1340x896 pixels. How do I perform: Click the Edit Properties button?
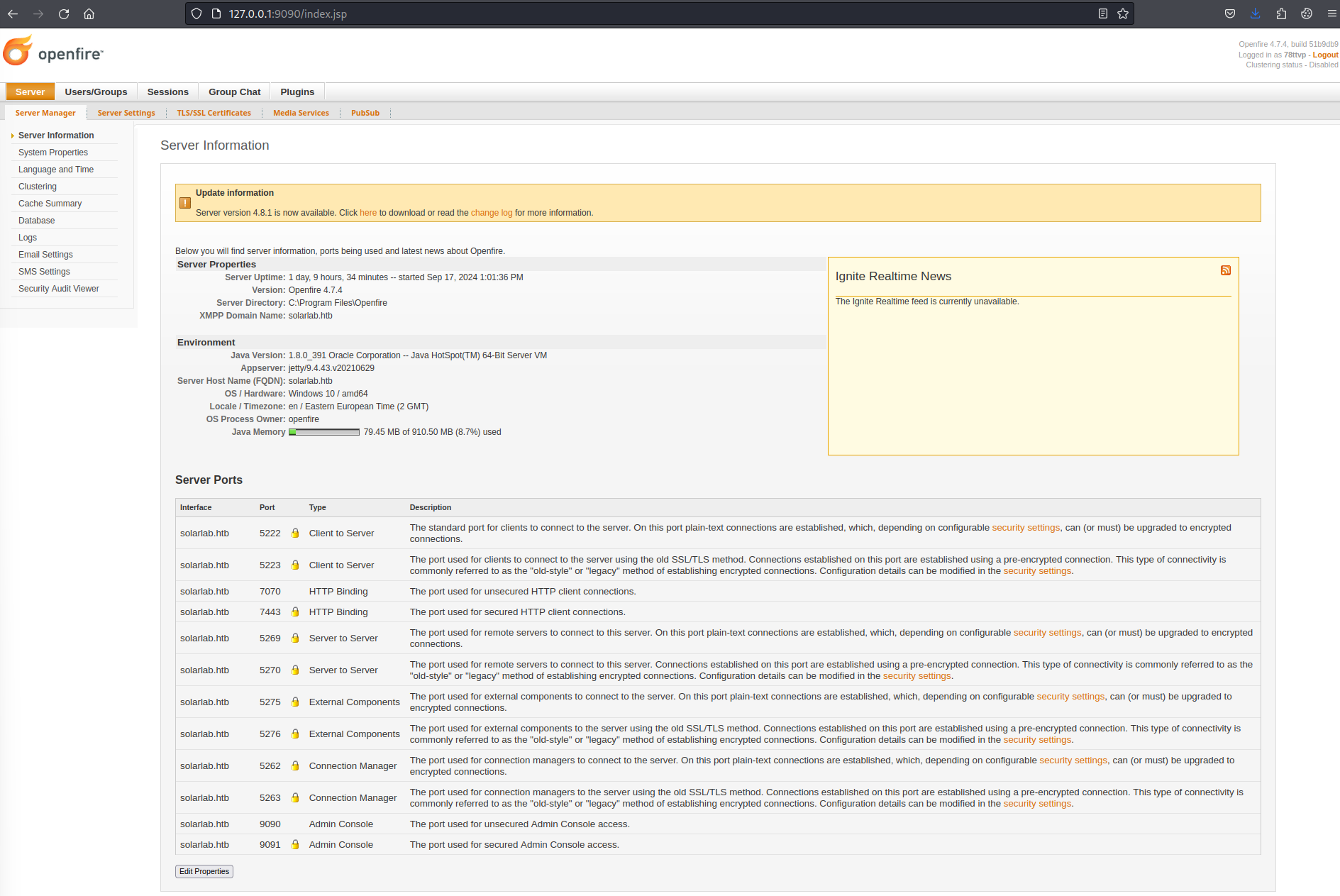[204, 871]
